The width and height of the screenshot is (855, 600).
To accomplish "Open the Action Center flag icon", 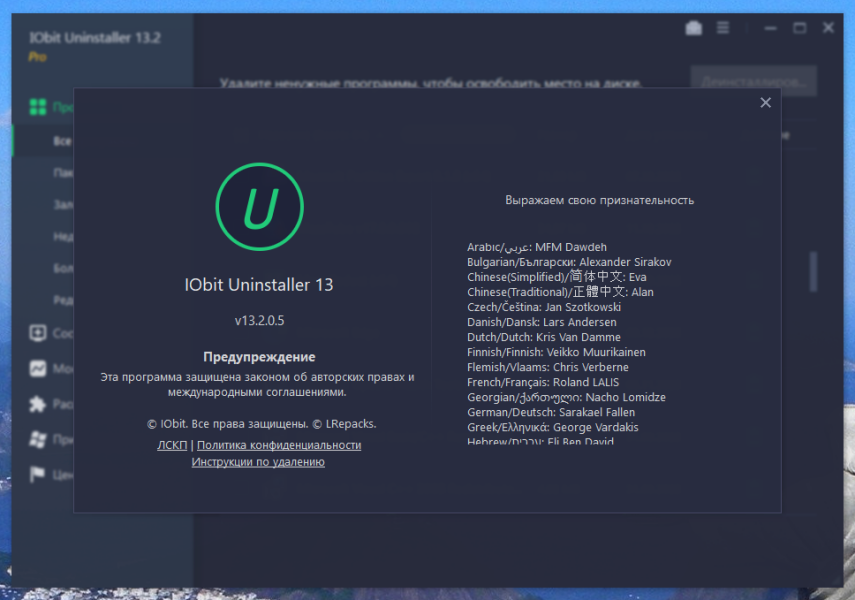I will click(37, 474).
